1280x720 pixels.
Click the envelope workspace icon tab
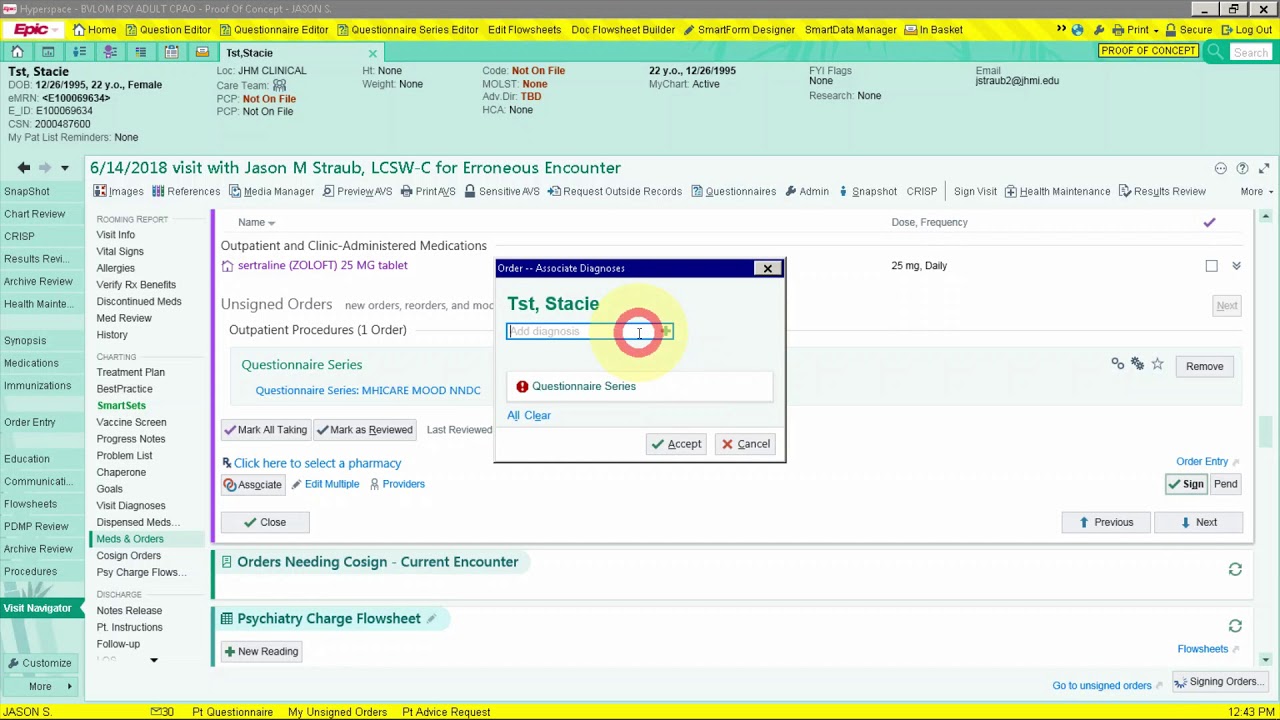202,52
